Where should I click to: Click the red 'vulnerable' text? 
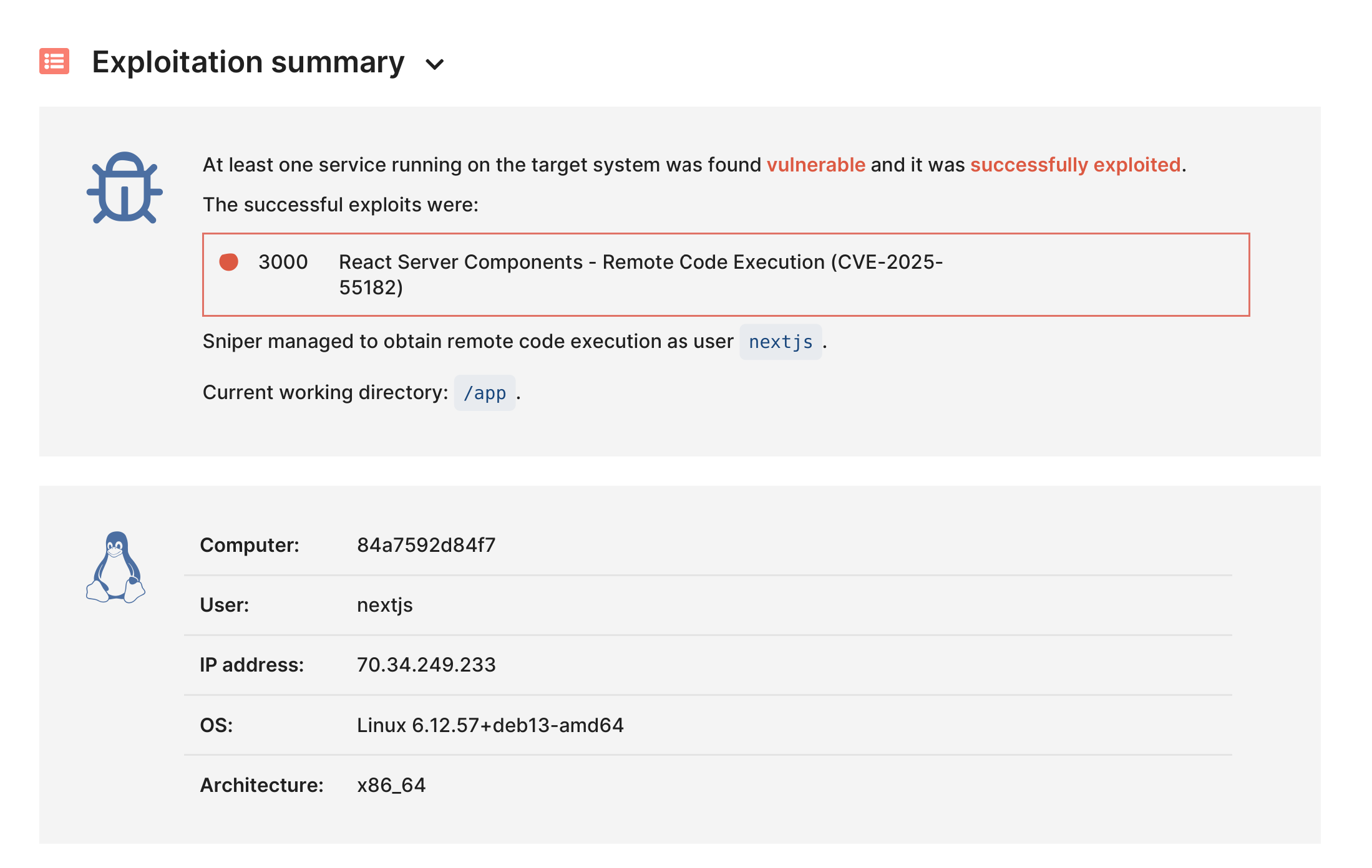coord(815,165)
